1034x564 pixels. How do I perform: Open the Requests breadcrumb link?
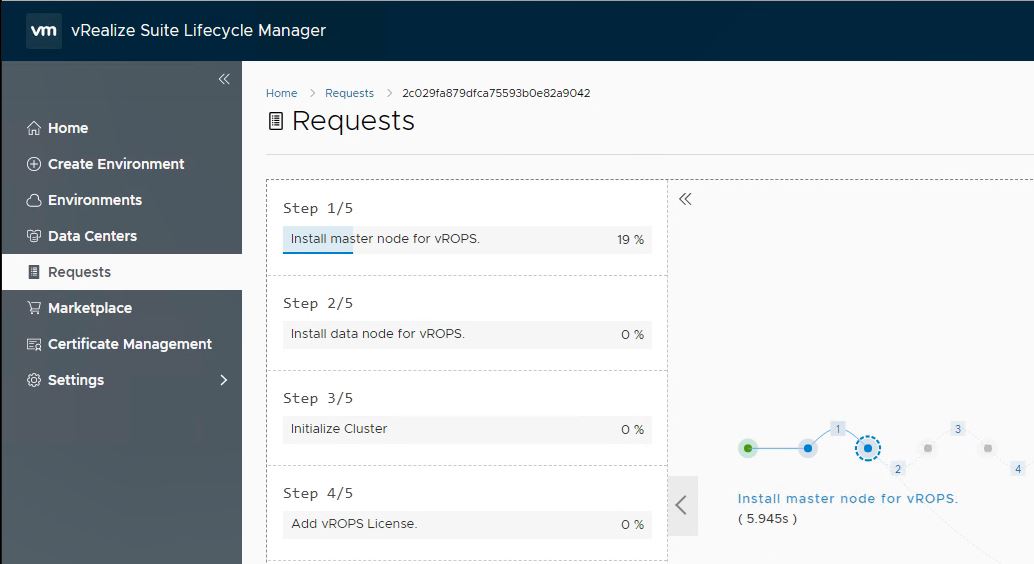[x=349, y=93]
